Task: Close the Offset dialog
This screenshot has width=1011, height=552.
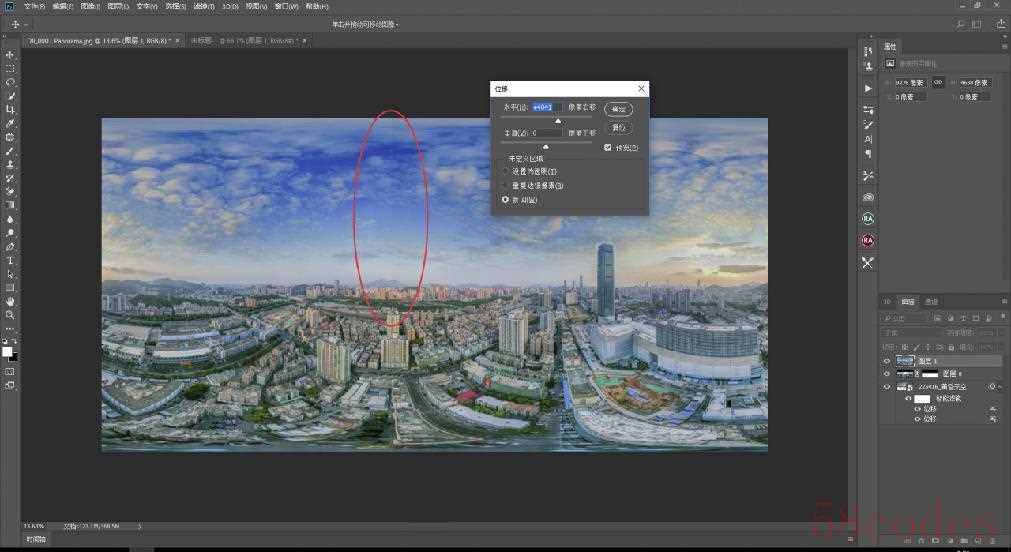Action: click(x=641, y=88)
